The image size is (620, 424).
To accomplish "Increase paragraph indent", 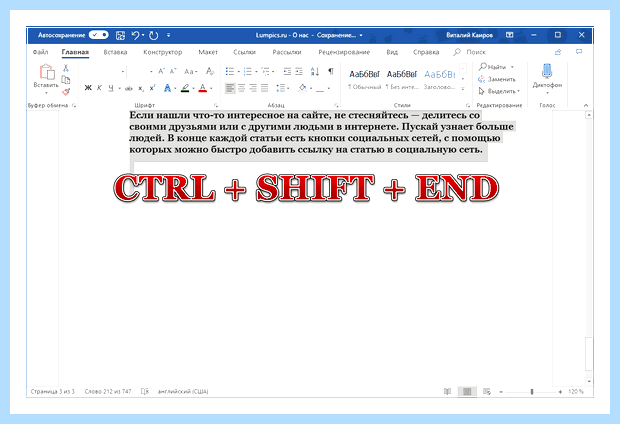I will pyautogui.click(x=299, y=71).
